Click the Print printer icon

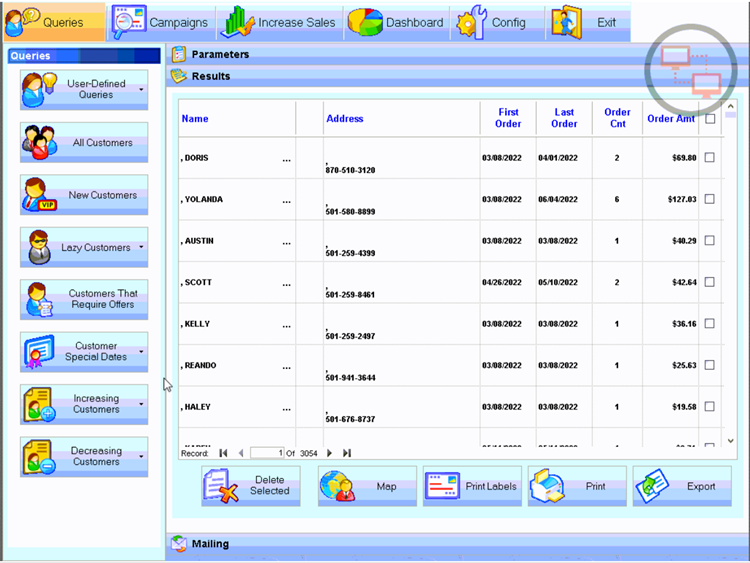coord(547,486)
